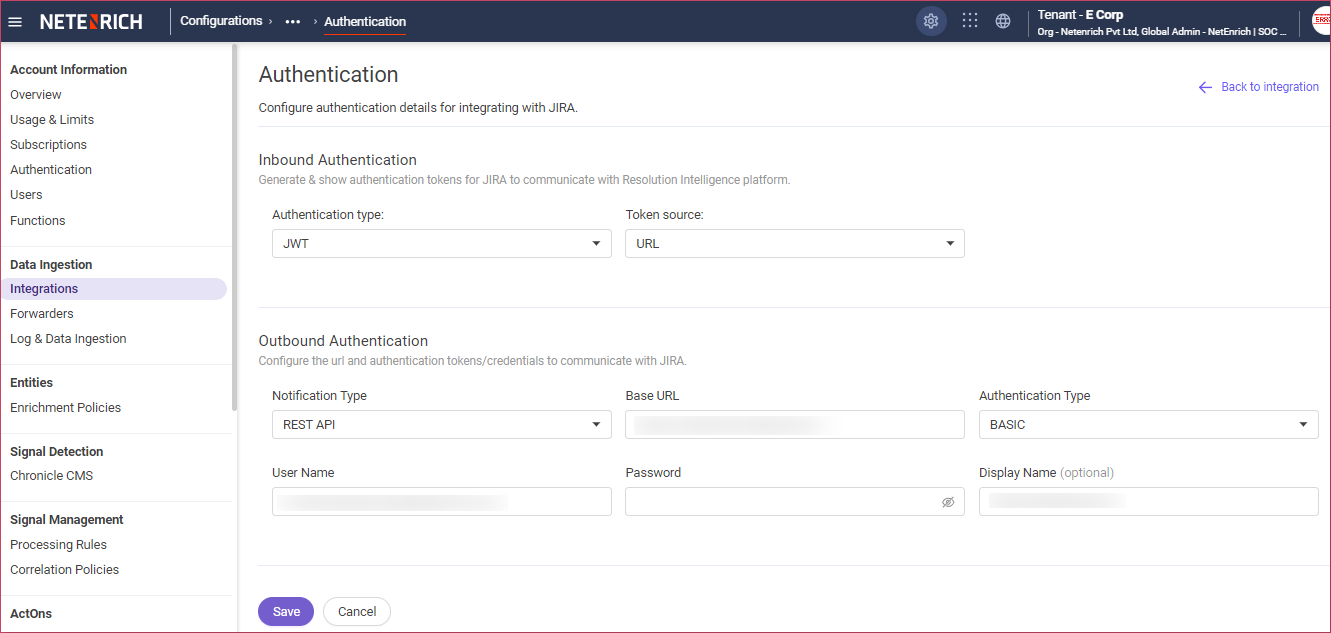Open the Authentication type dropdown showing JWT
Viewport: 1331px width, 633px height.
click(x=441, y=243)
